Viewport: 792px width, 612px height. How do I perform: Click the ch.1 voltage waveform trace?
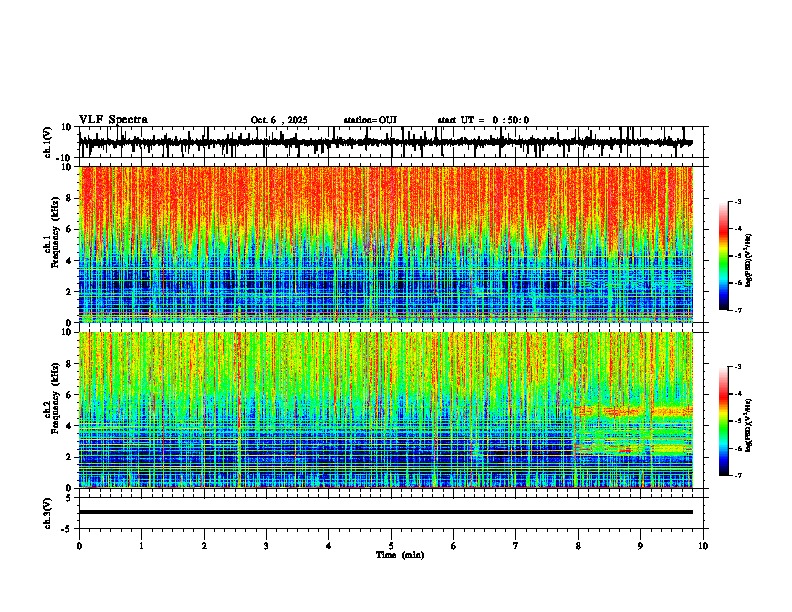click(386, 142)
